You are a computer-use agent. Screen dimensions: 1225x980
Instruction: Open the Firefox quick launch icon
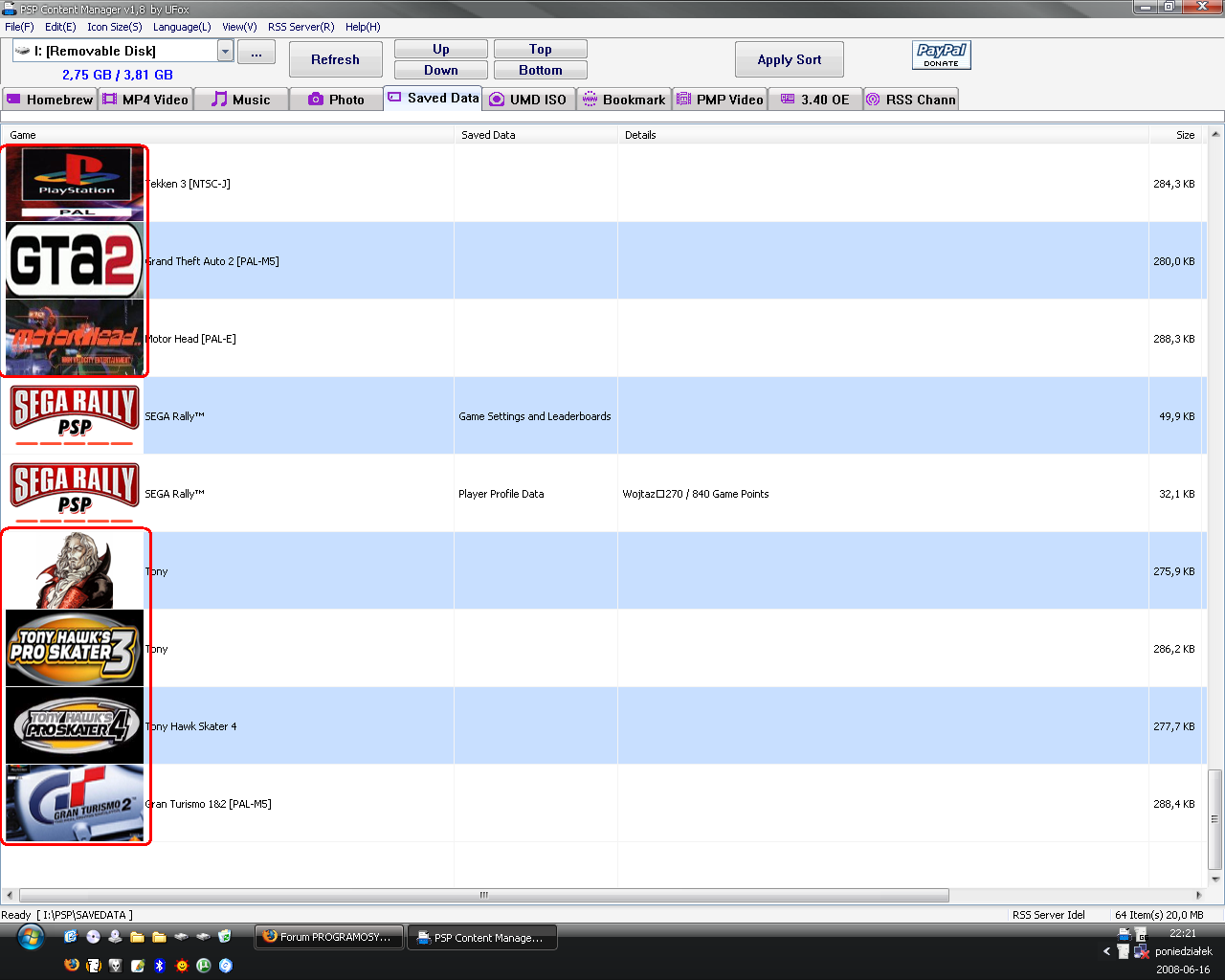click(x=72, y=965)
